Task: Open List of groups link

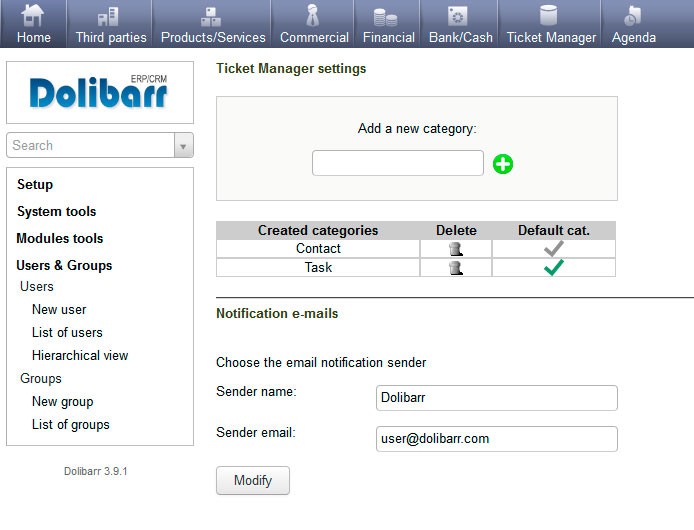Action: (71, 425)
